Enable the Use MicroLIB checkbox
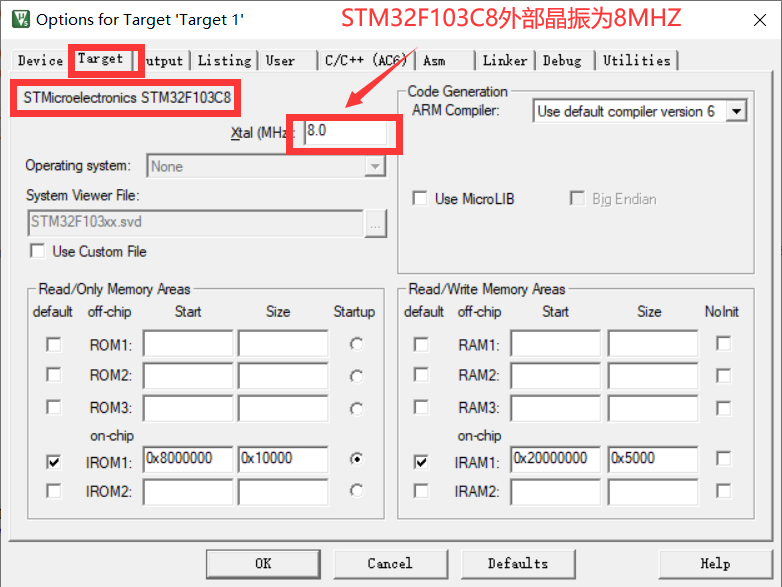This screenshot has width=782, height=587. point(420,198)
